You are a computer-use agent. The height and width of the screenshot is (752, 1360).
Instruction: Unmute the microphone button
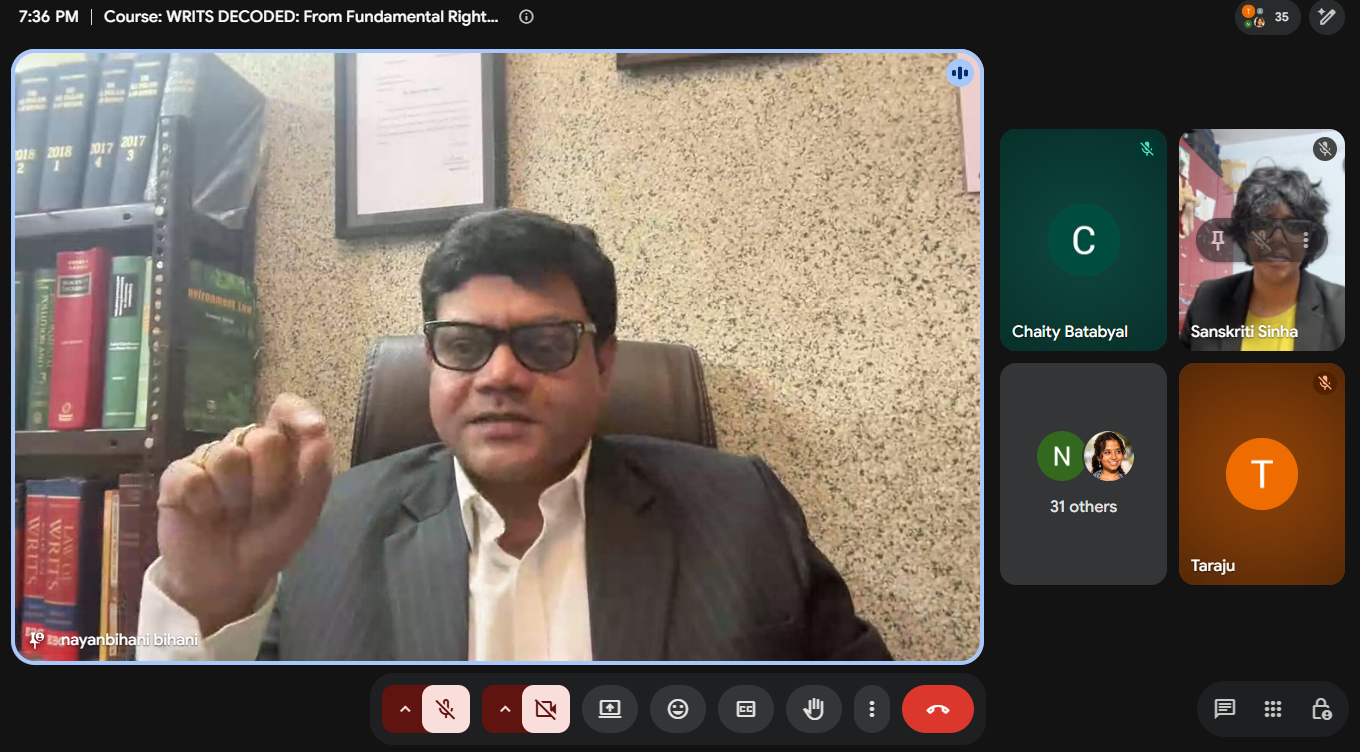tap(446, 709)
